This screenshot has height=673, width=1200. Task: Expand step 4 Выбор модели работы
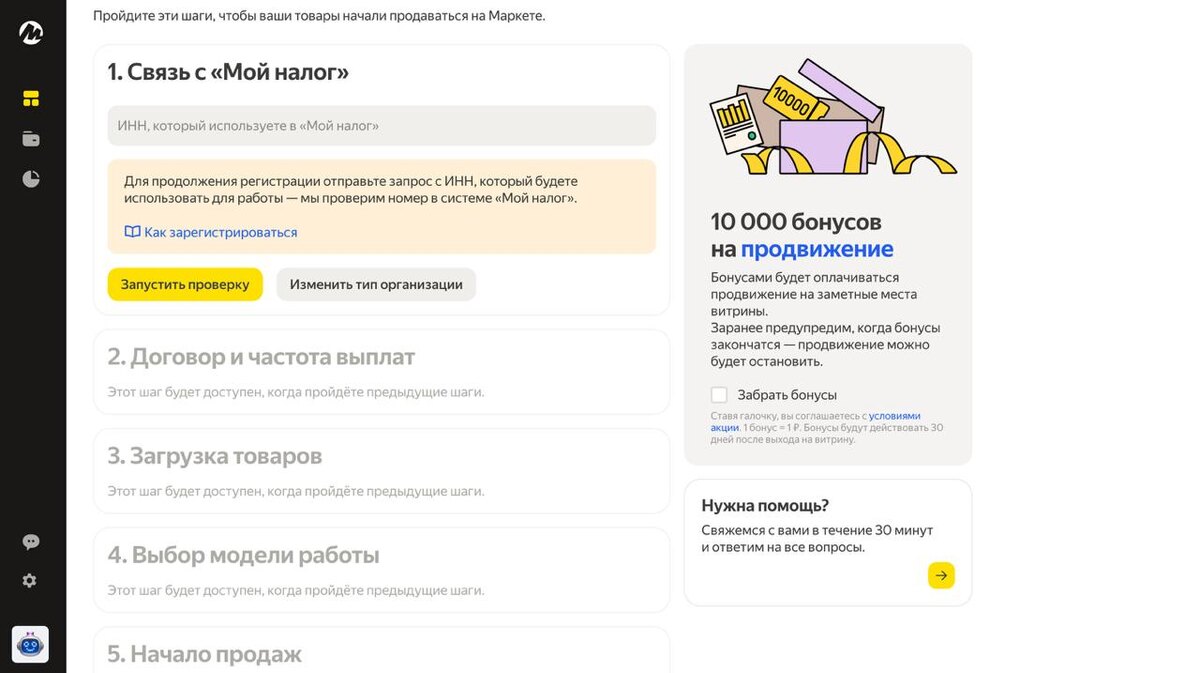pos(244,555)
